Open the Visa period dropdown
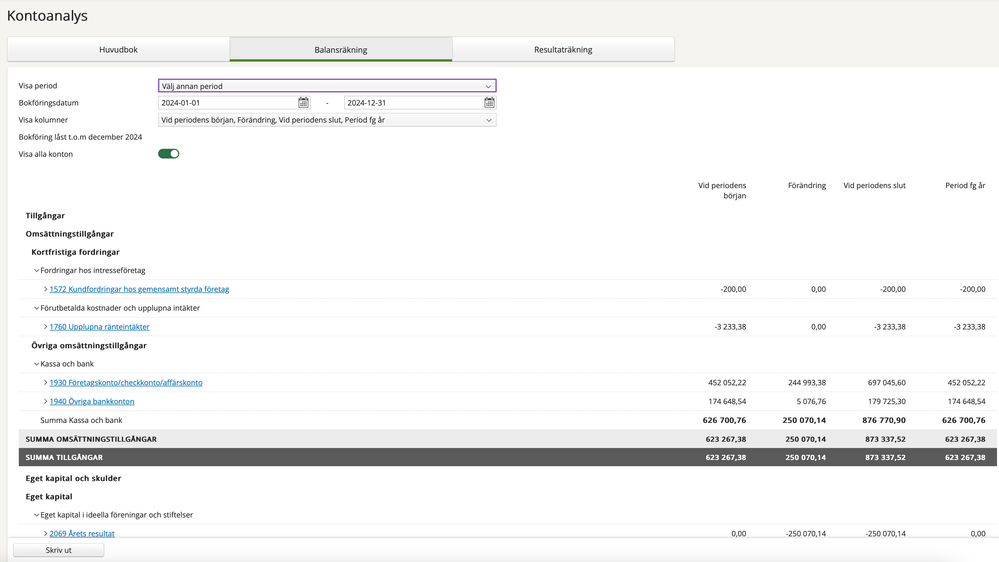 pos(327,85)
